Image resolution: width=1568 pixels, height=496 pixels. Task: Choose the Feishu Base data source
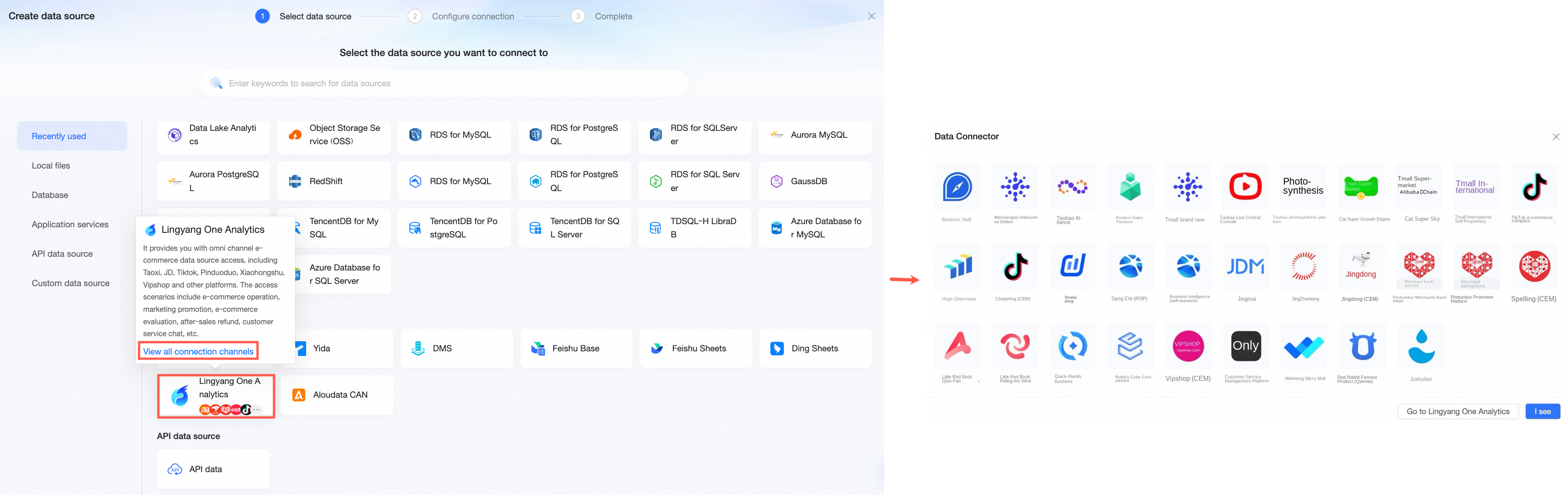point(577,349)
